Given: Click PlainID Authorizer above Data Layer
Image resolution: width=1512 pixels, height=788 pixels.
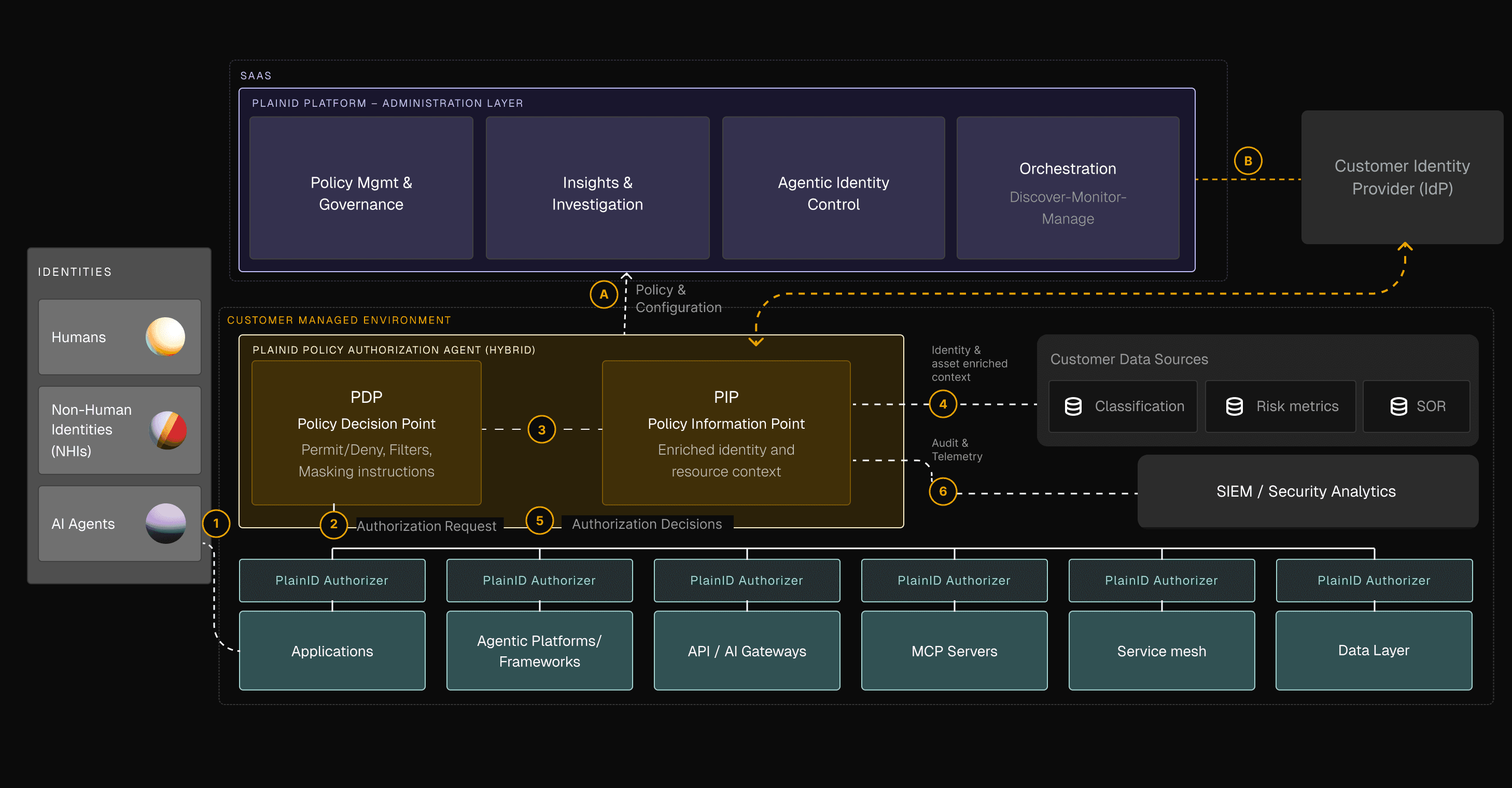Looking at the screenshot, I should pyautogui.click(x=1374, y=580).
